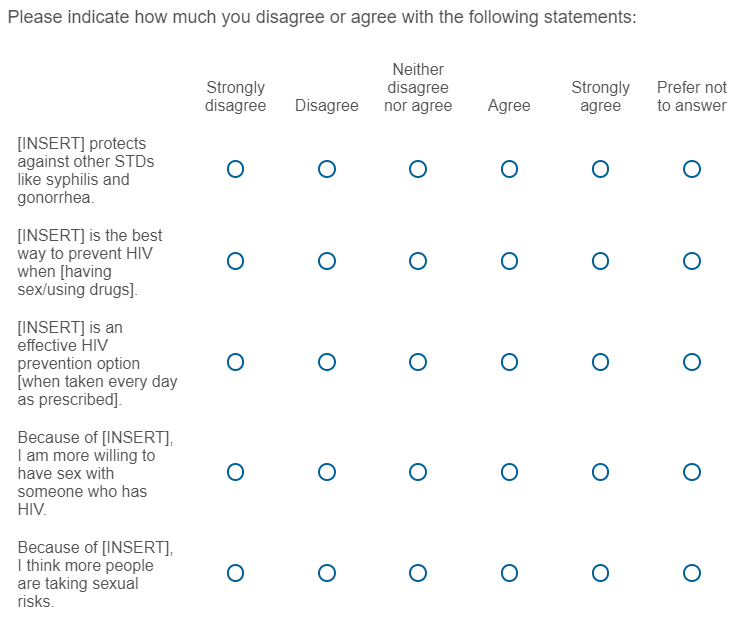
Task: Select Disagree for best way to prevent HIV
Action: coord(327,261)
